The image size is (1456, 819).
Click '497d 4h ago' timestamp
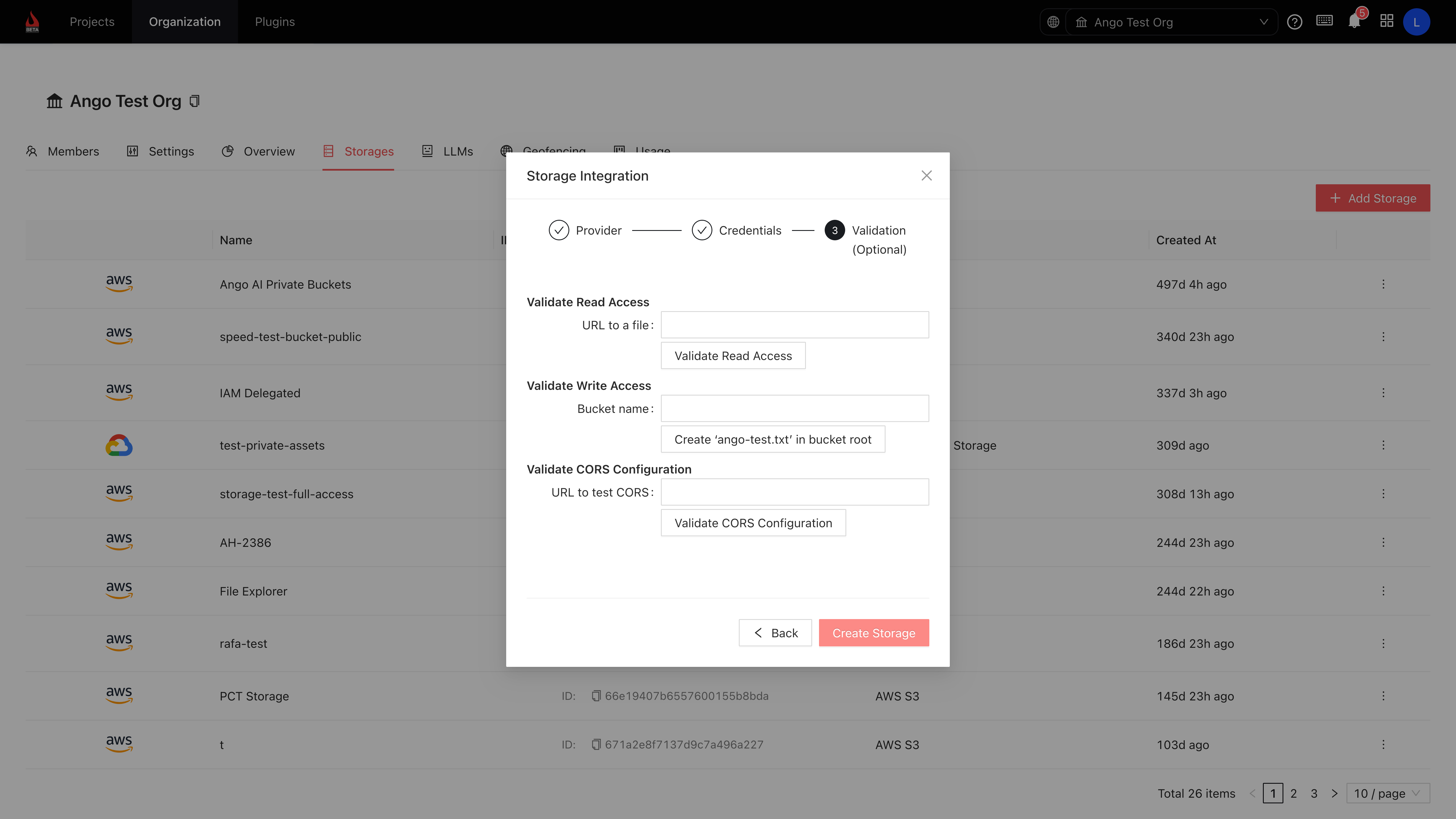[x=1191, y=285]
